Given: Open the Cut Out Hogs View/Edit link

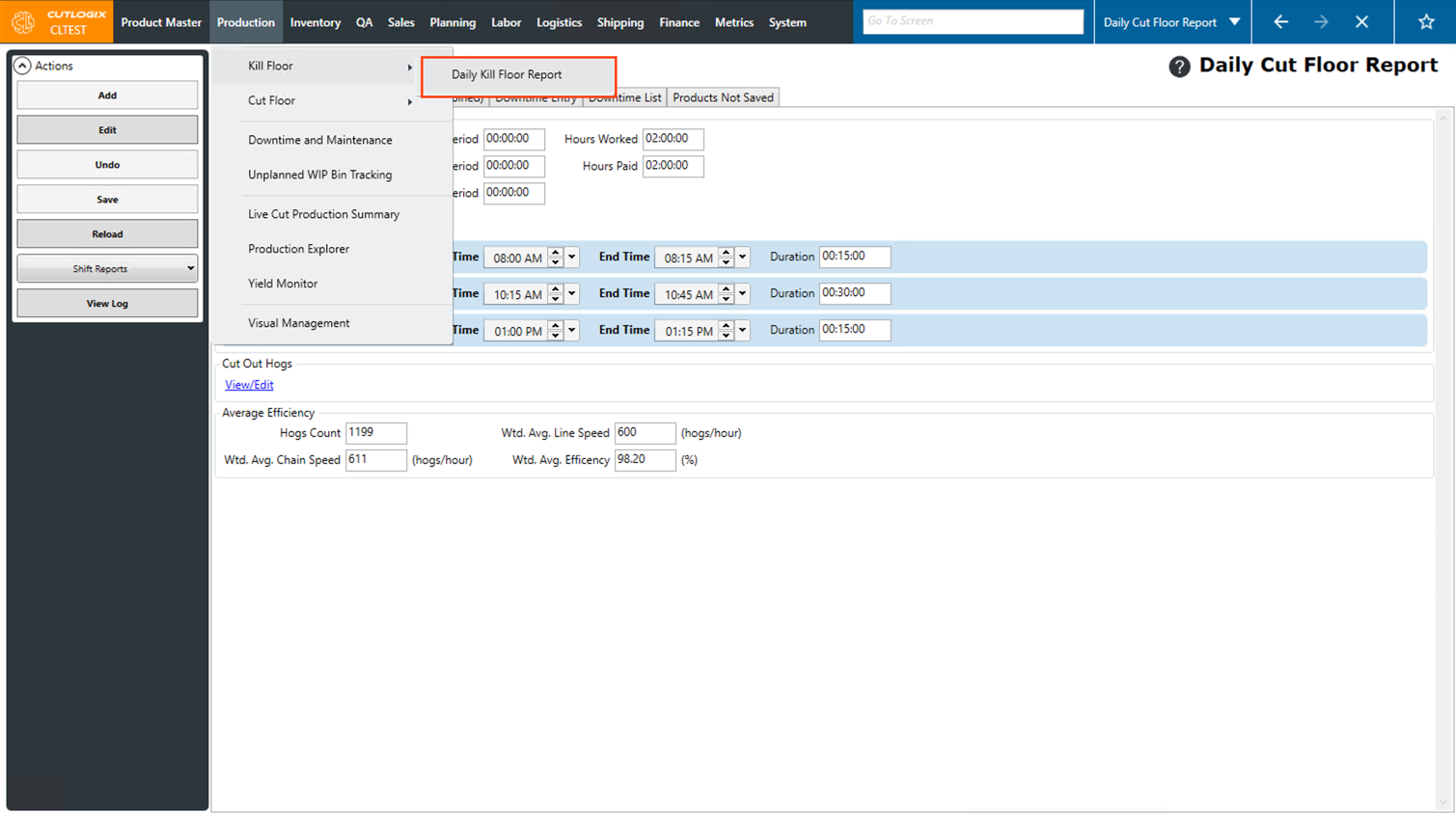Looking at the screenshot, I should tap(249, 385).
